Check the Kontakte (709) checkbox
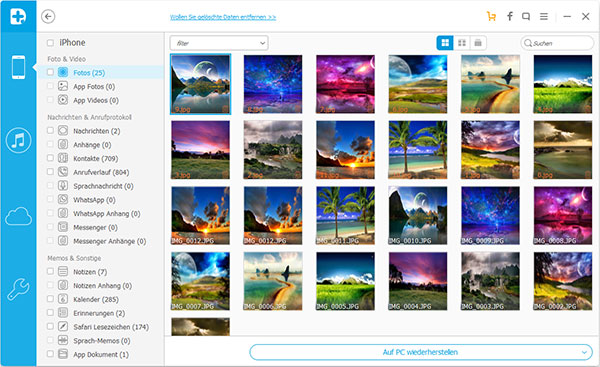 [50, 158]
